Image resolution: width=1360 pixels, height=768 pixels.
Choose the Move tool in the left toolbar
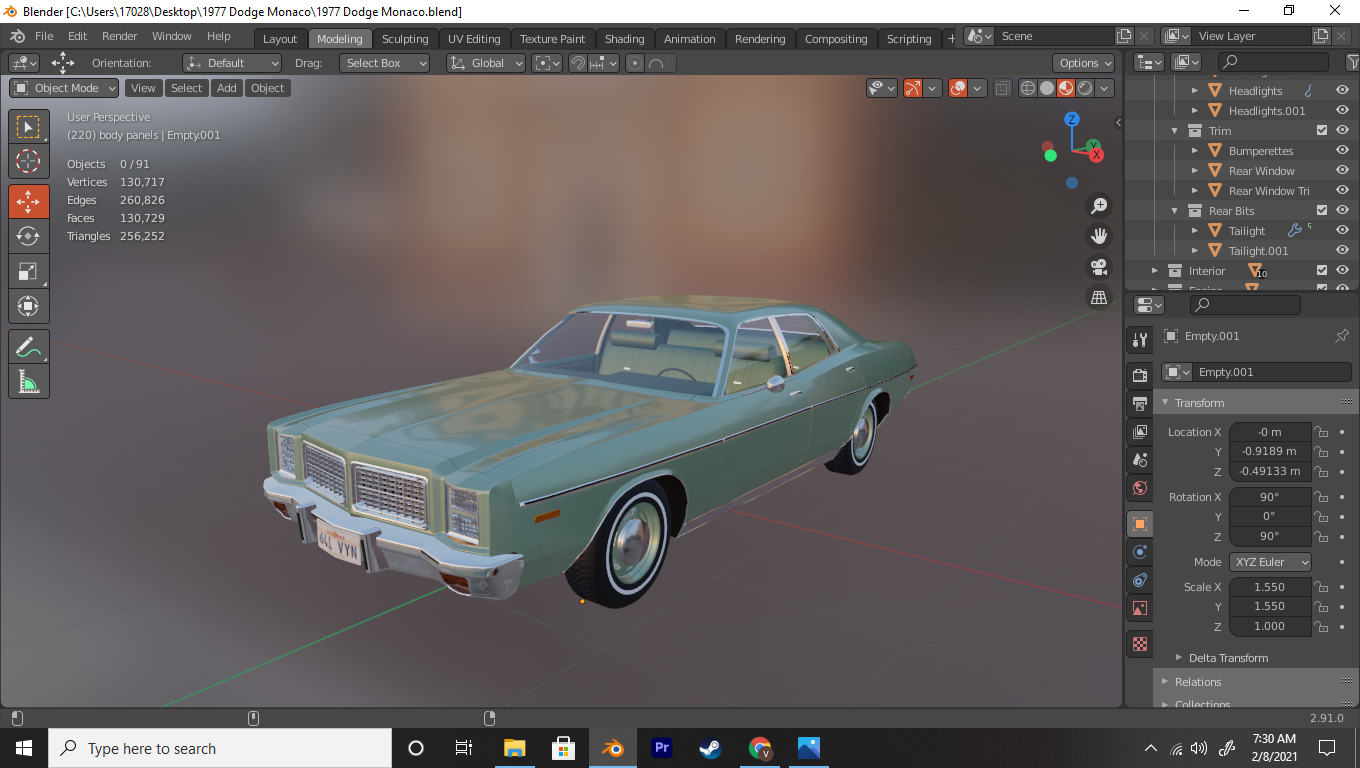(29, 201)
